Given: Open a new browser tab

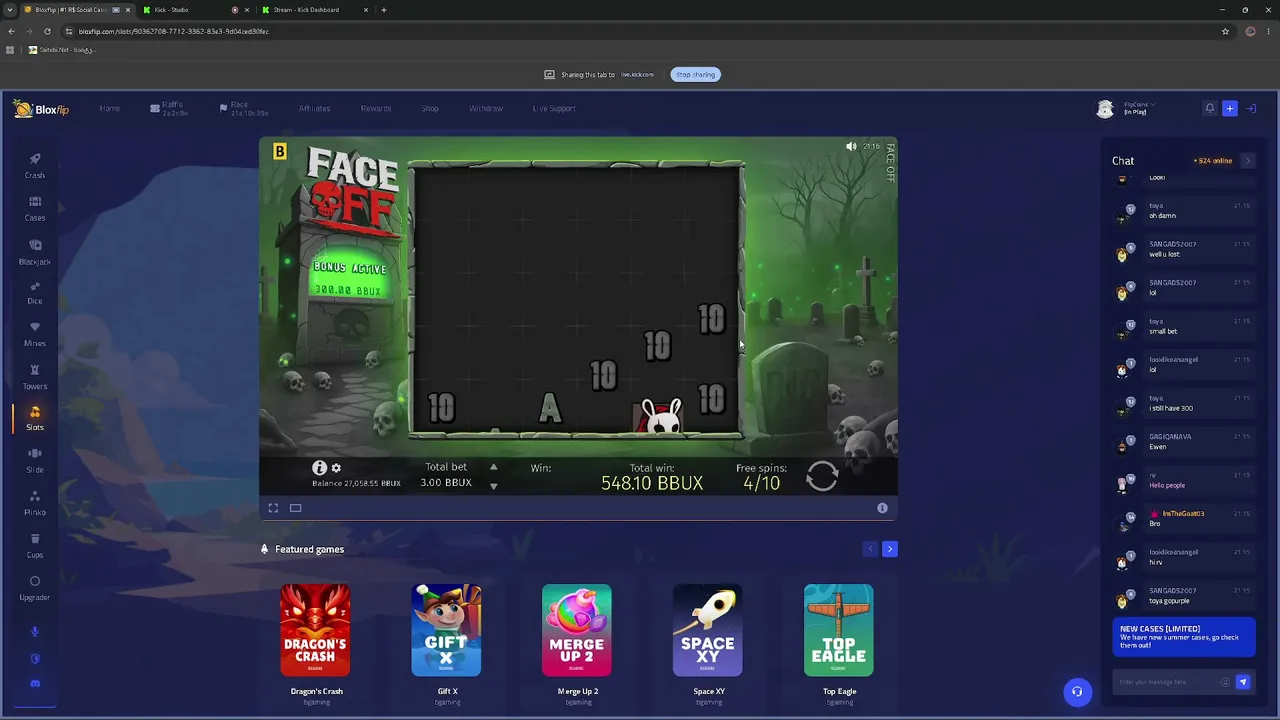Looking at the screenshot, I should click(384, 10).
